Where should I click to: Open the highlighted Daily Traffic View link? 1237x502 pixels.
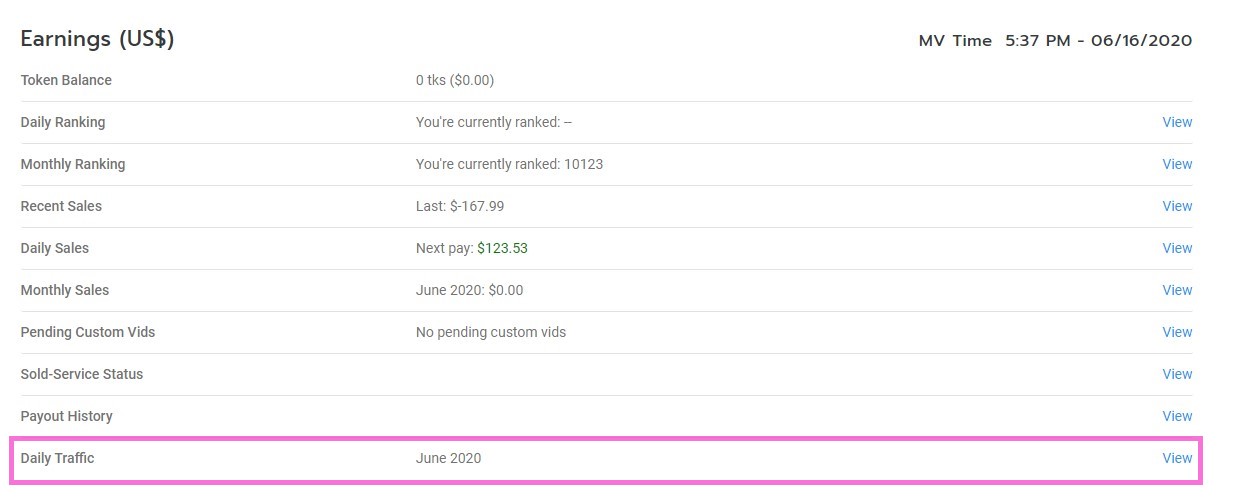1177,458
